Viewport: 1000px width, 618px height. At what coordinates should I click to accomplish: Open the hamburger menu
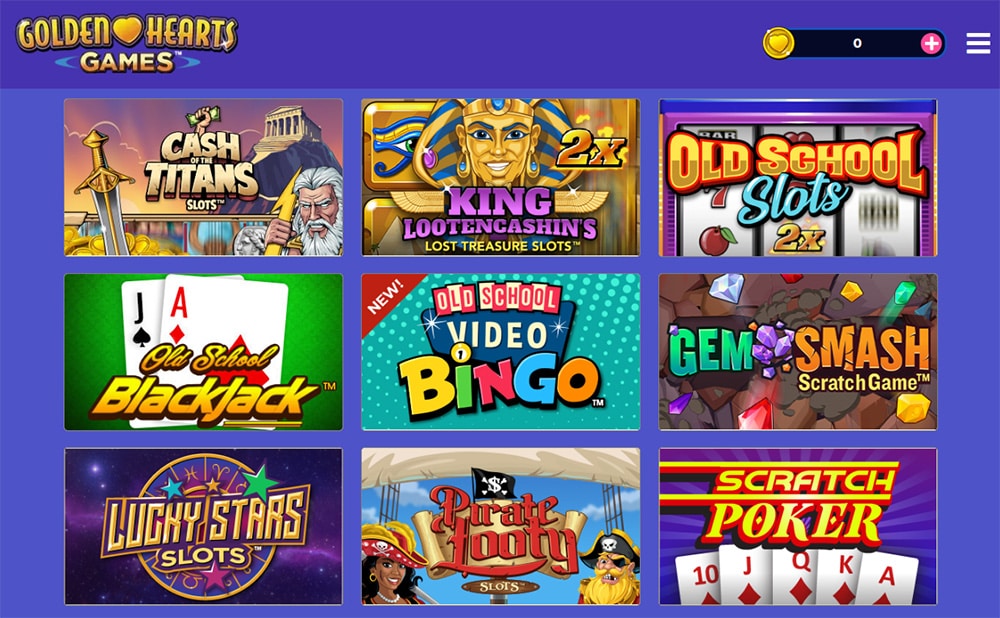tap(978, 43)
